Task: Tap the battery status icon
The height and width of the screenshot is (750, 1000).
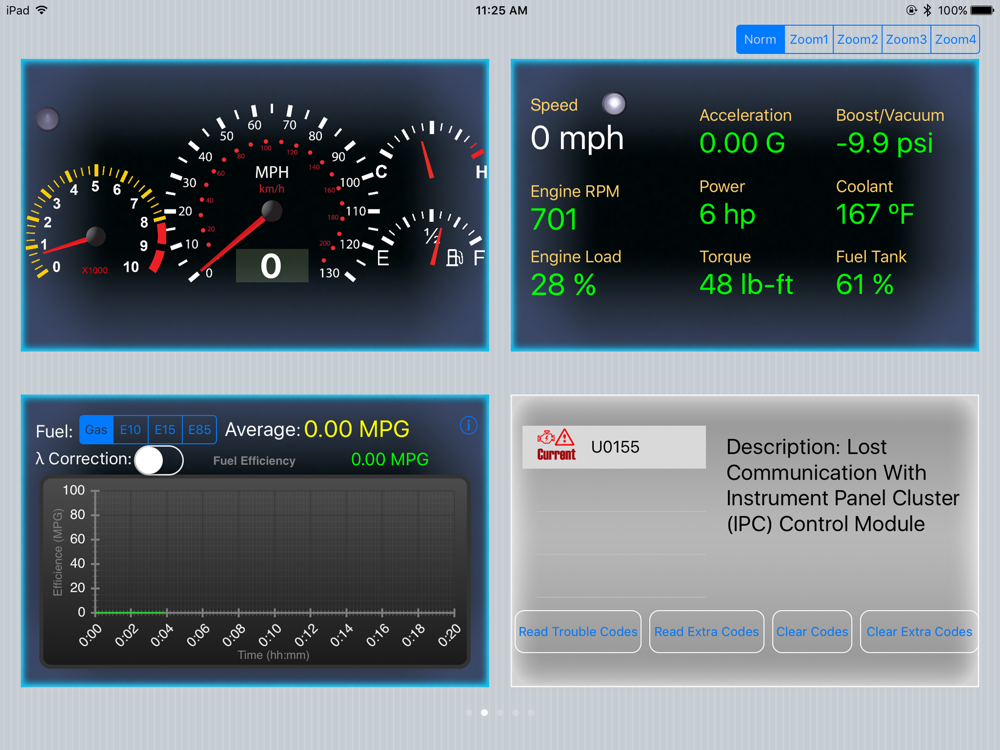Action: 982,10
